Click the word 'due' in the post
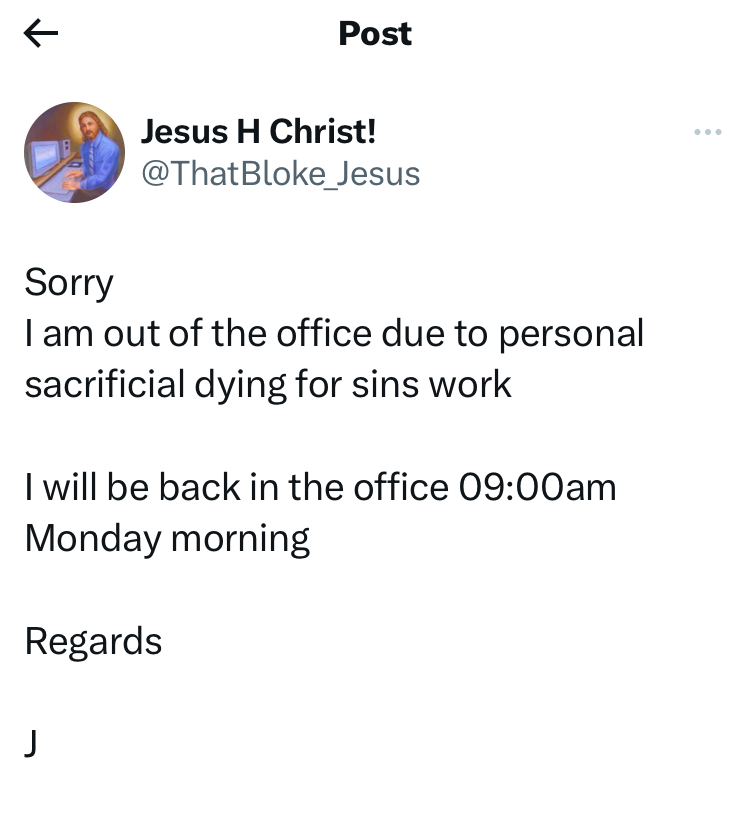750x818 pixels. [414, 334]
